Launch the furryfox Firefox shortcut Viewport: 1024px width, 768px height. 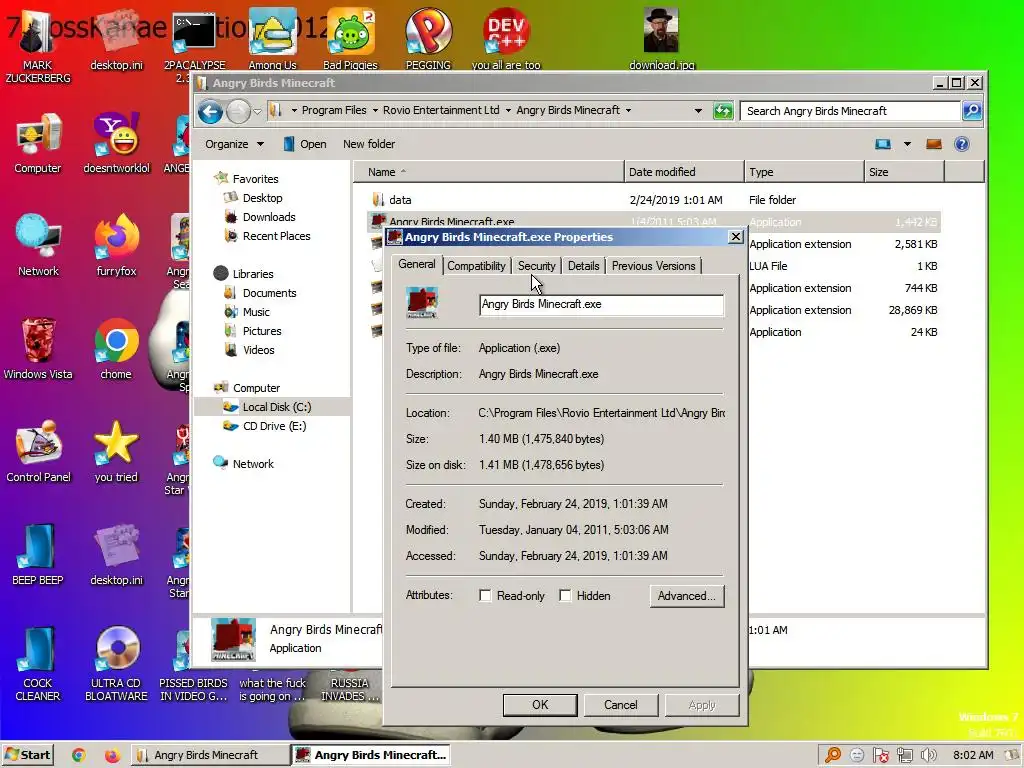[x=116, y=245]
